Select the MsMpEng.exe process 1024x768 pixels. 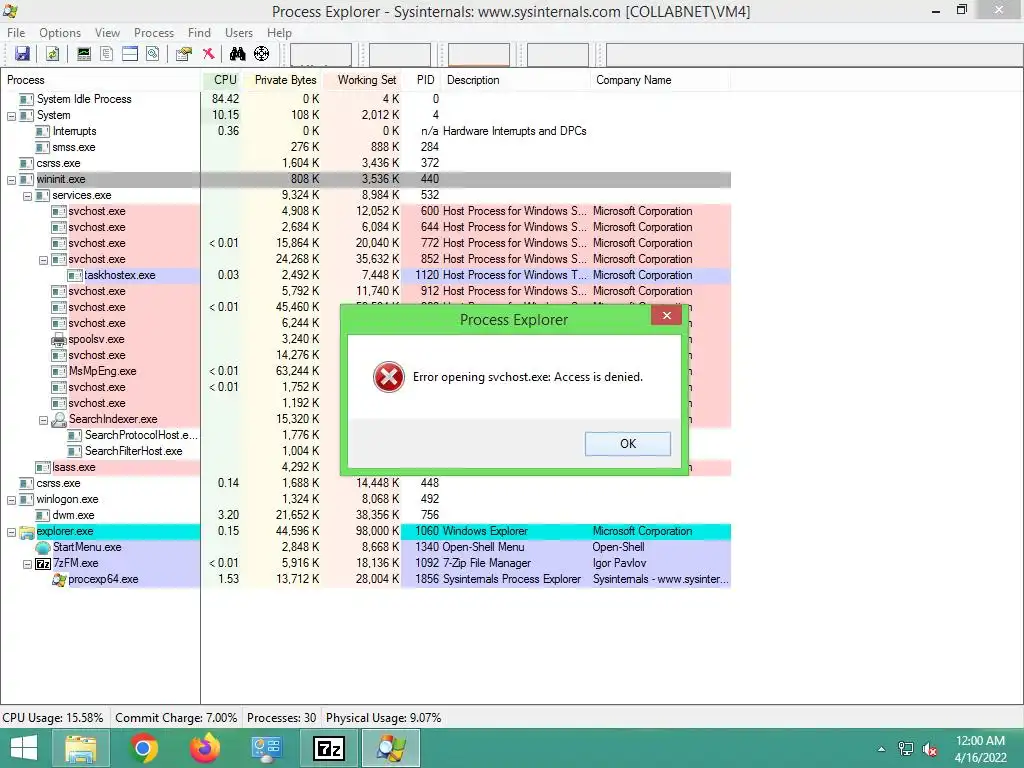click(x=103, y=371)
